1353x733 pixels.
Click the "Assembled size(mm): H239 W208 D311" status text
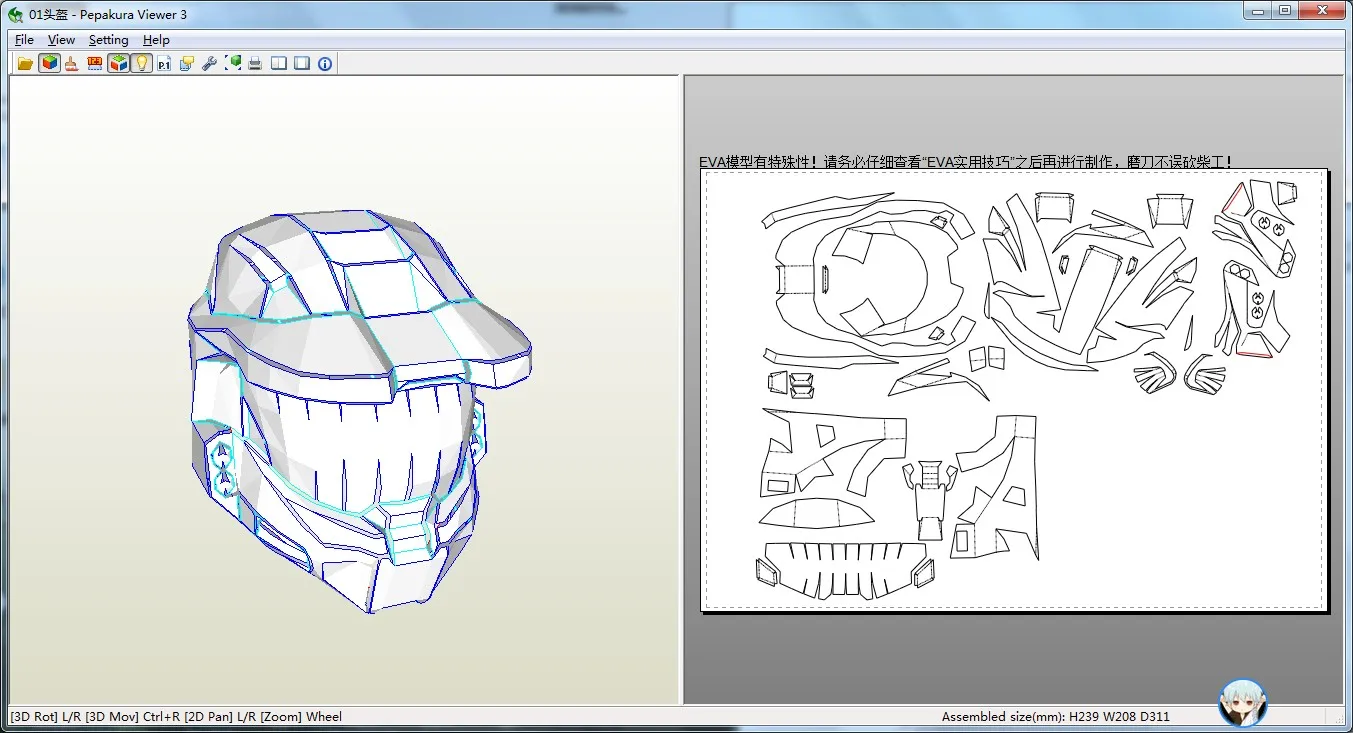(1055, 716)
